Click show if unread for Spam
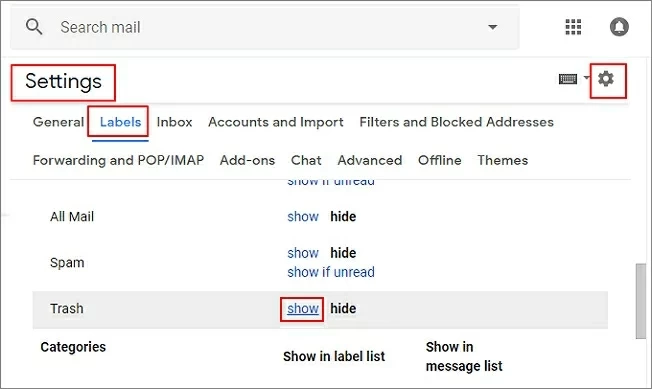 point(331,272)
